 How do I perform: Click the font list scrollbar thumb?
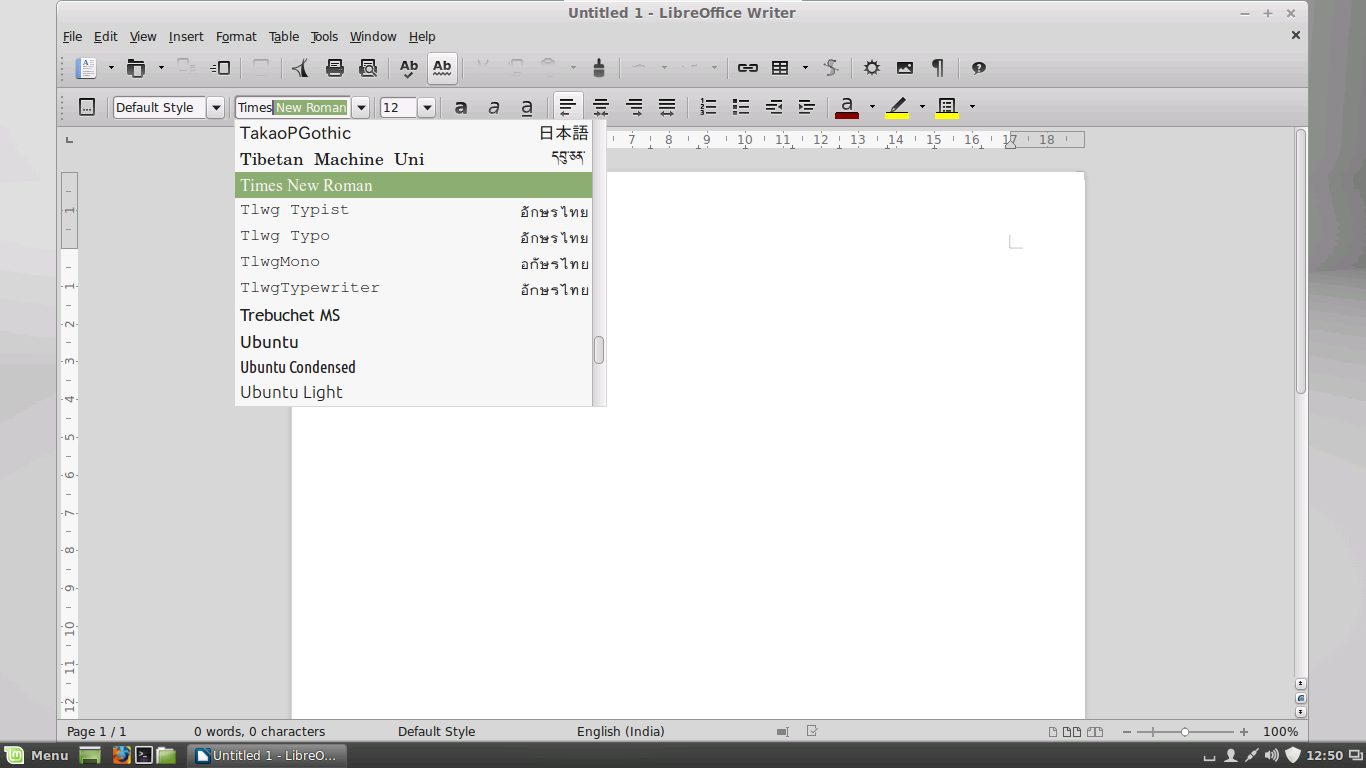tap(599, 350)
